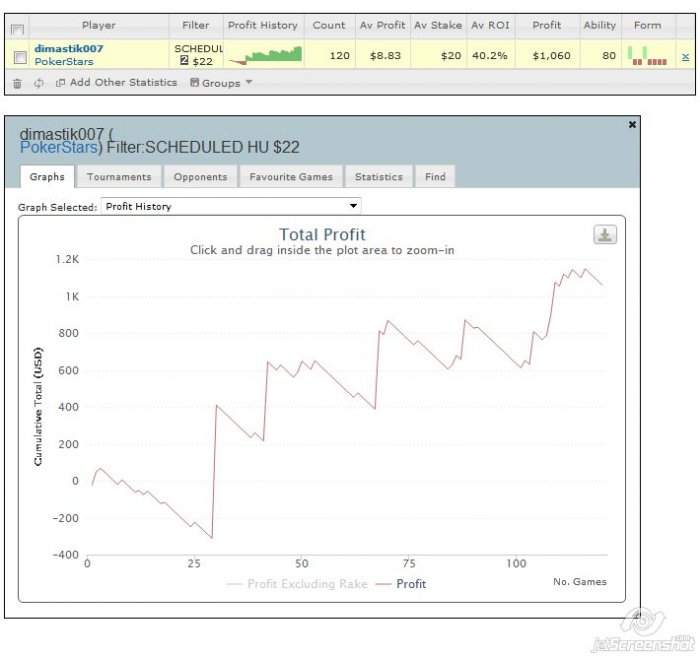The height and width of the screenshot is (658, 700).
Task: Click the 40.2% ROI cell
Action: point(490,56)
